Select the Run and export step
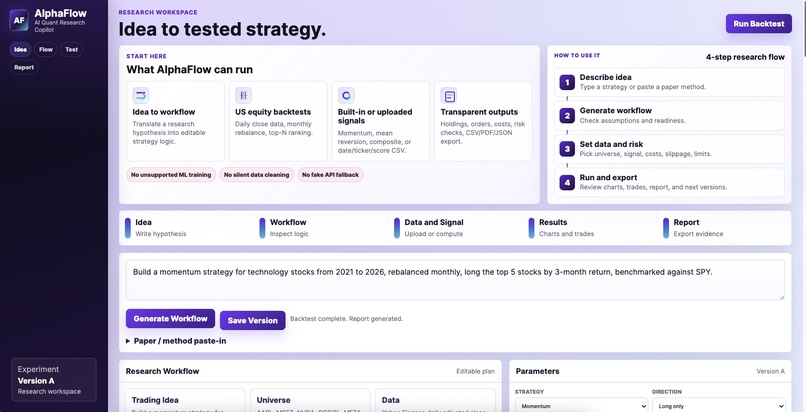806x412 pixels. click(x=669, y=182)
